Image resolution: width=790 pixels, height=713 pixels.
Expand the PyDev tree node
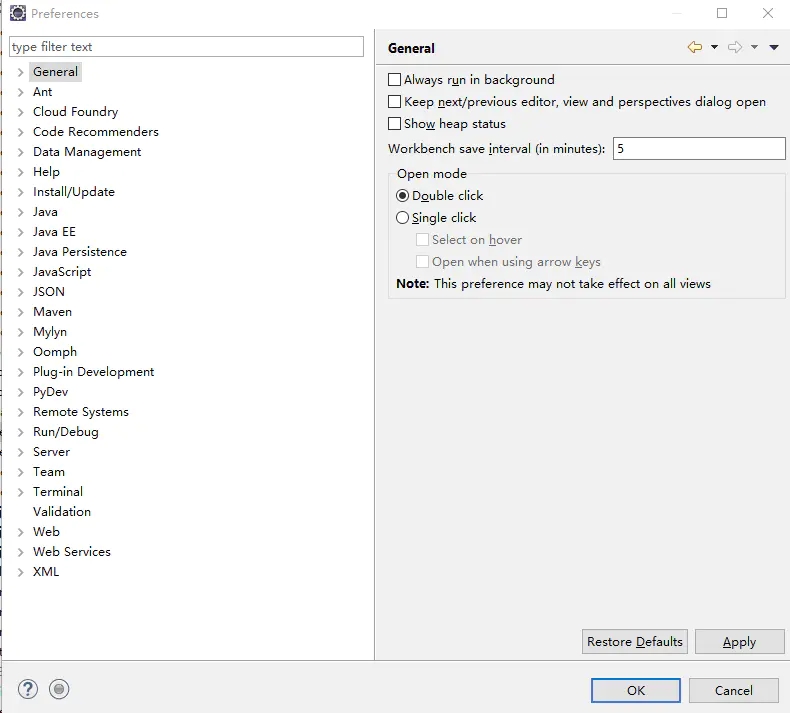tap(20, 392)
